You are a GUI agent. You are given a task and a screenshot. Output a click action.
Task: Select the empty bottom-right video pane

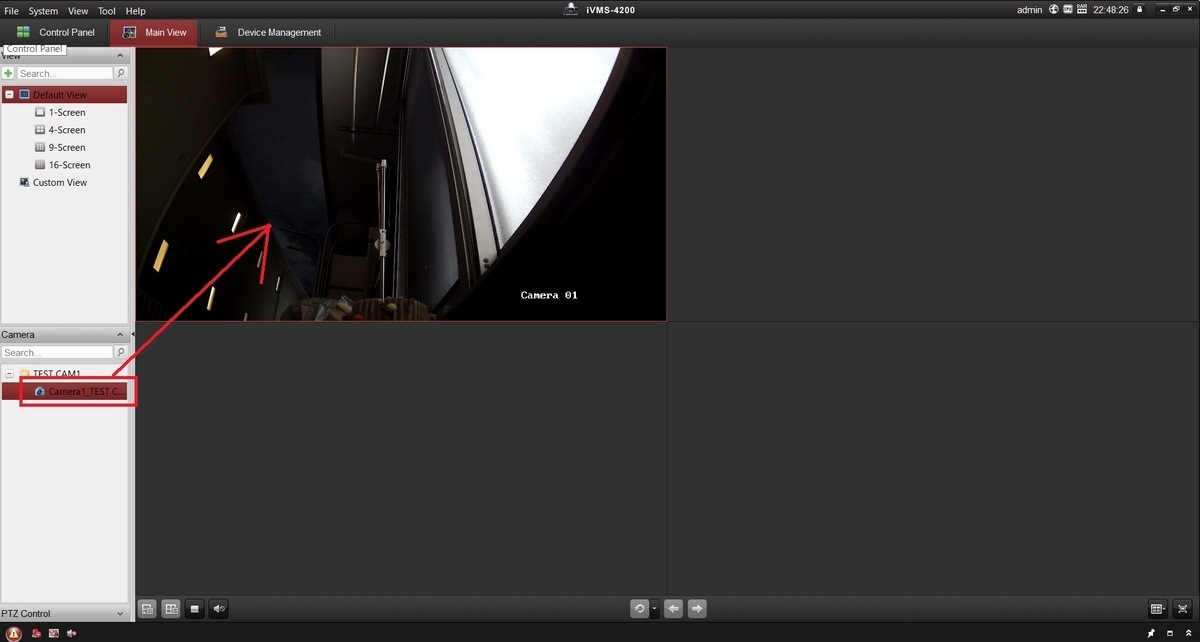(x=933, y=458)
